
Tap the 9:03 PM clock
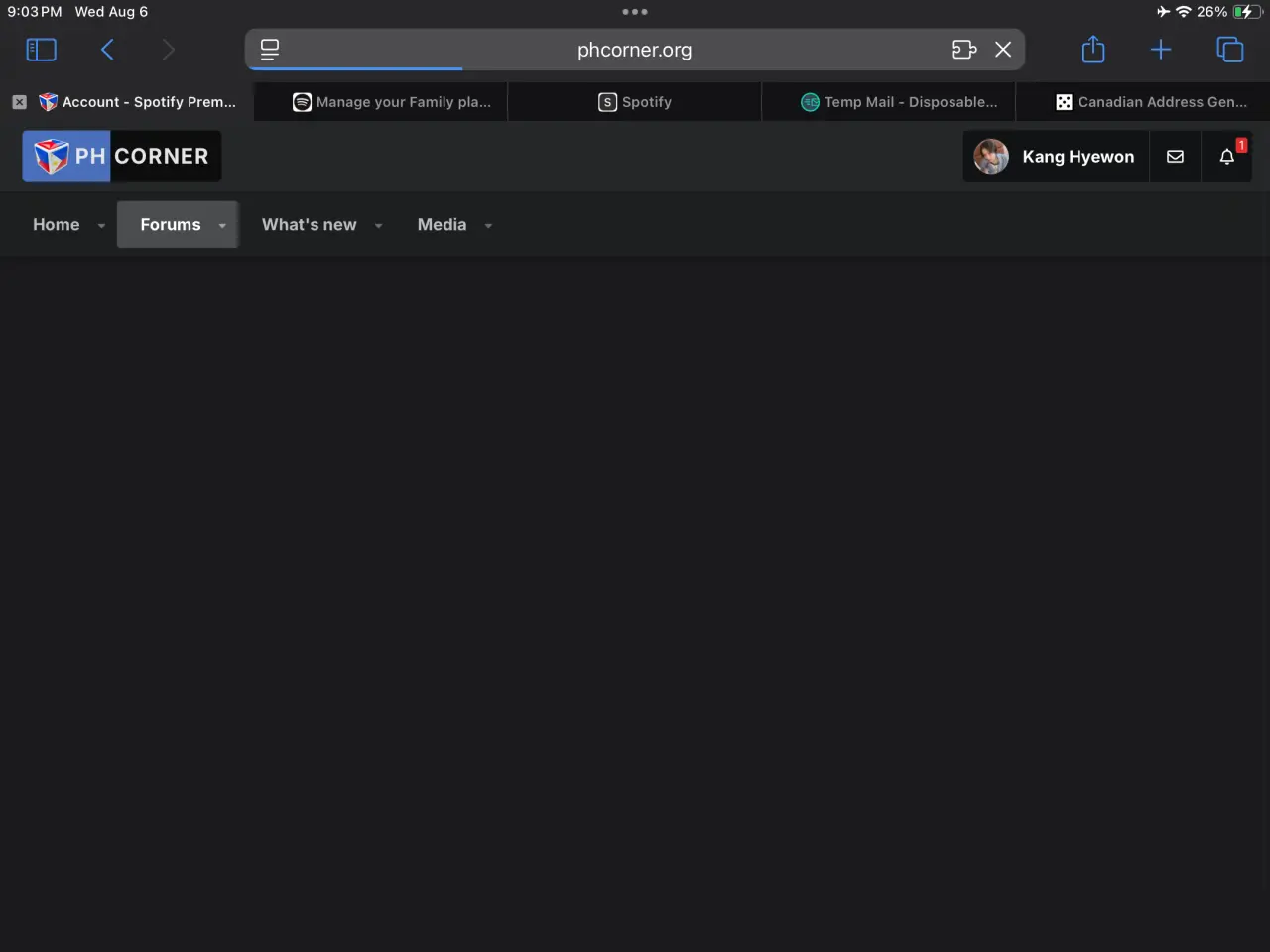click(35, 12)
